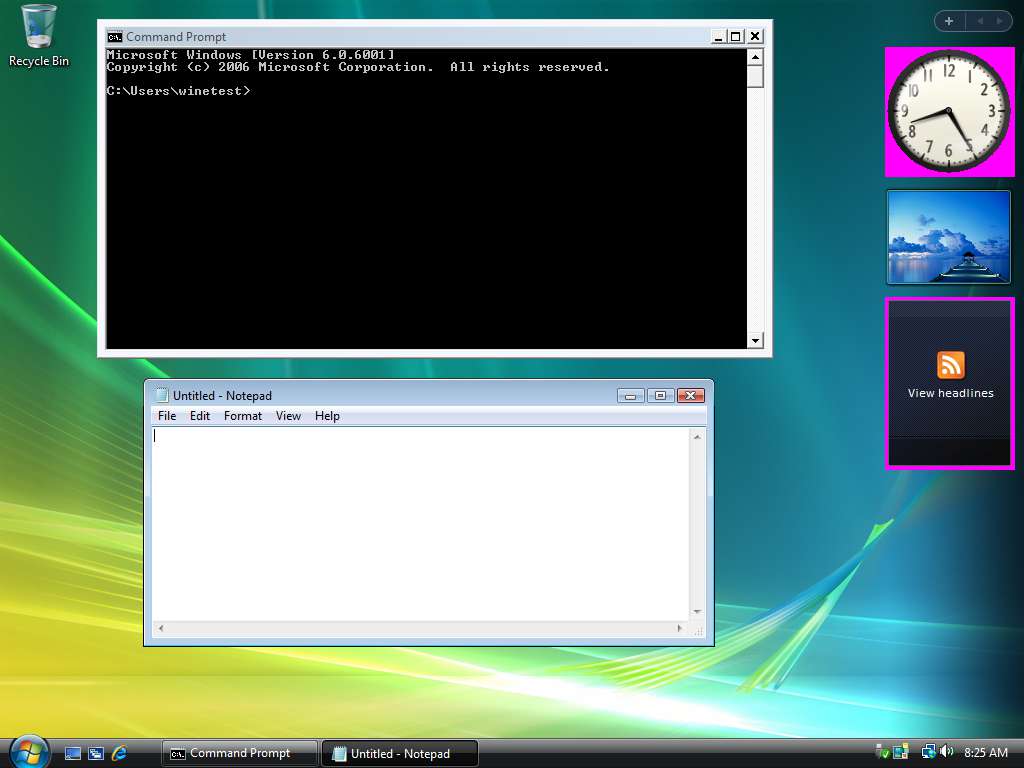1024x768 pixels.
Task: Click the Windows Start orb
Action: click(29, 752)
